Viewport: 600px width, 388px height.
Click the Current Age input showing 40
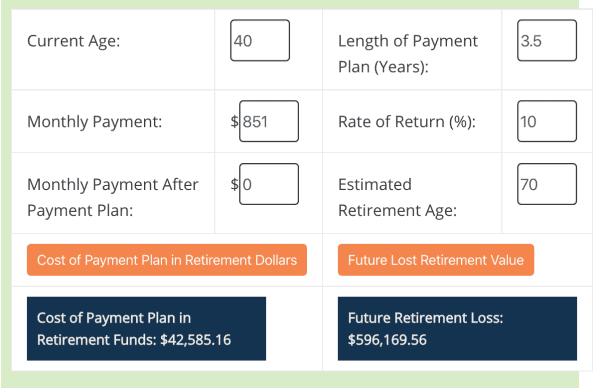260,41
